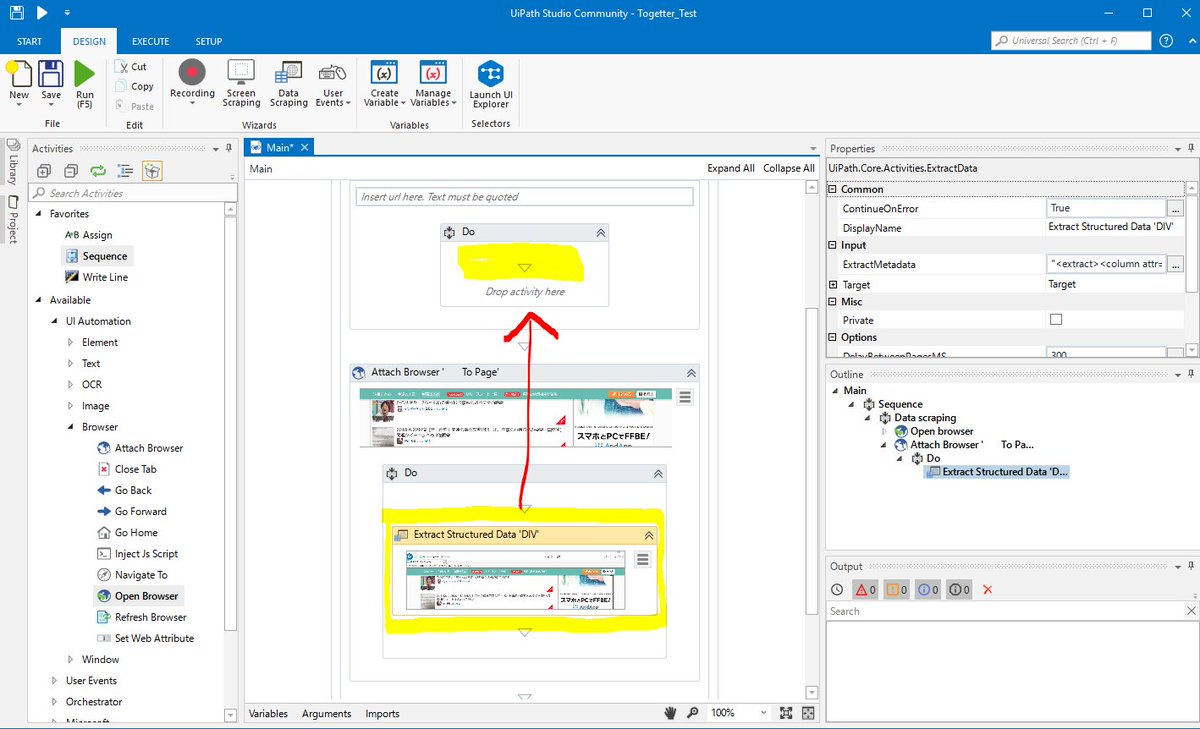Expand the Window activities node
This screenshot has width=1200, height=729.
[70, 659]
